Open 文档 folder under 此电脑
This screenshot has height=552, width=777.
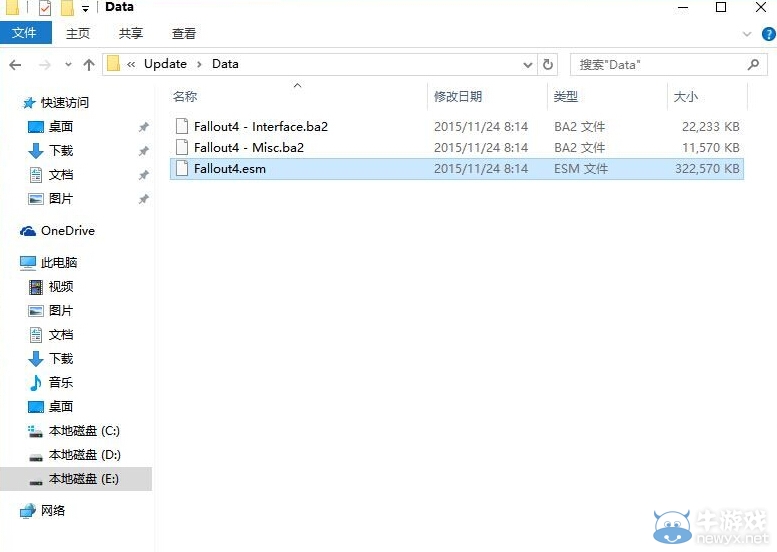[60, 334]
